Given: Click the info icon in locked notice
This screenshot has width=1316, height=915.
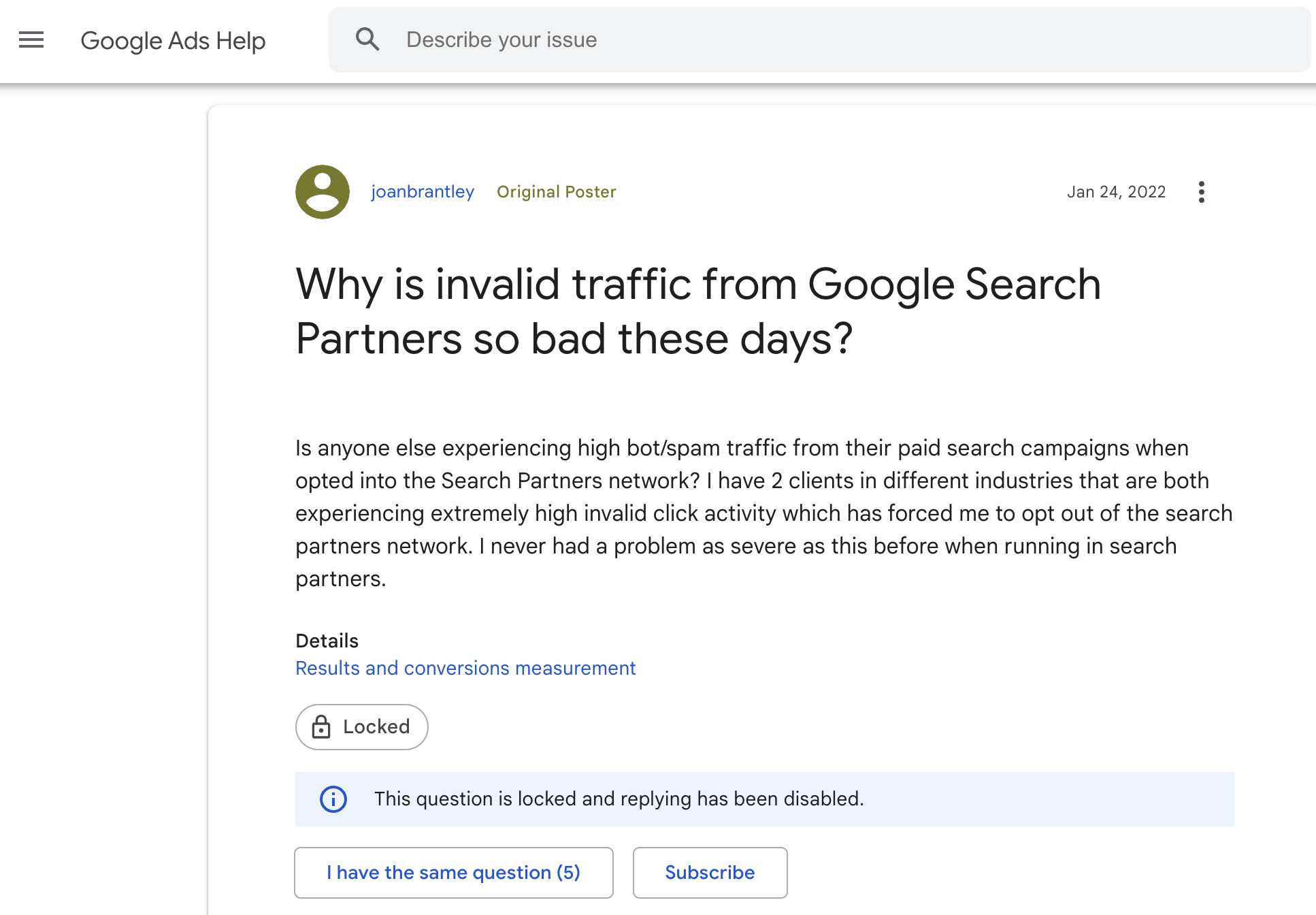Looking at the screenshot, I should [x=333, y=799].
